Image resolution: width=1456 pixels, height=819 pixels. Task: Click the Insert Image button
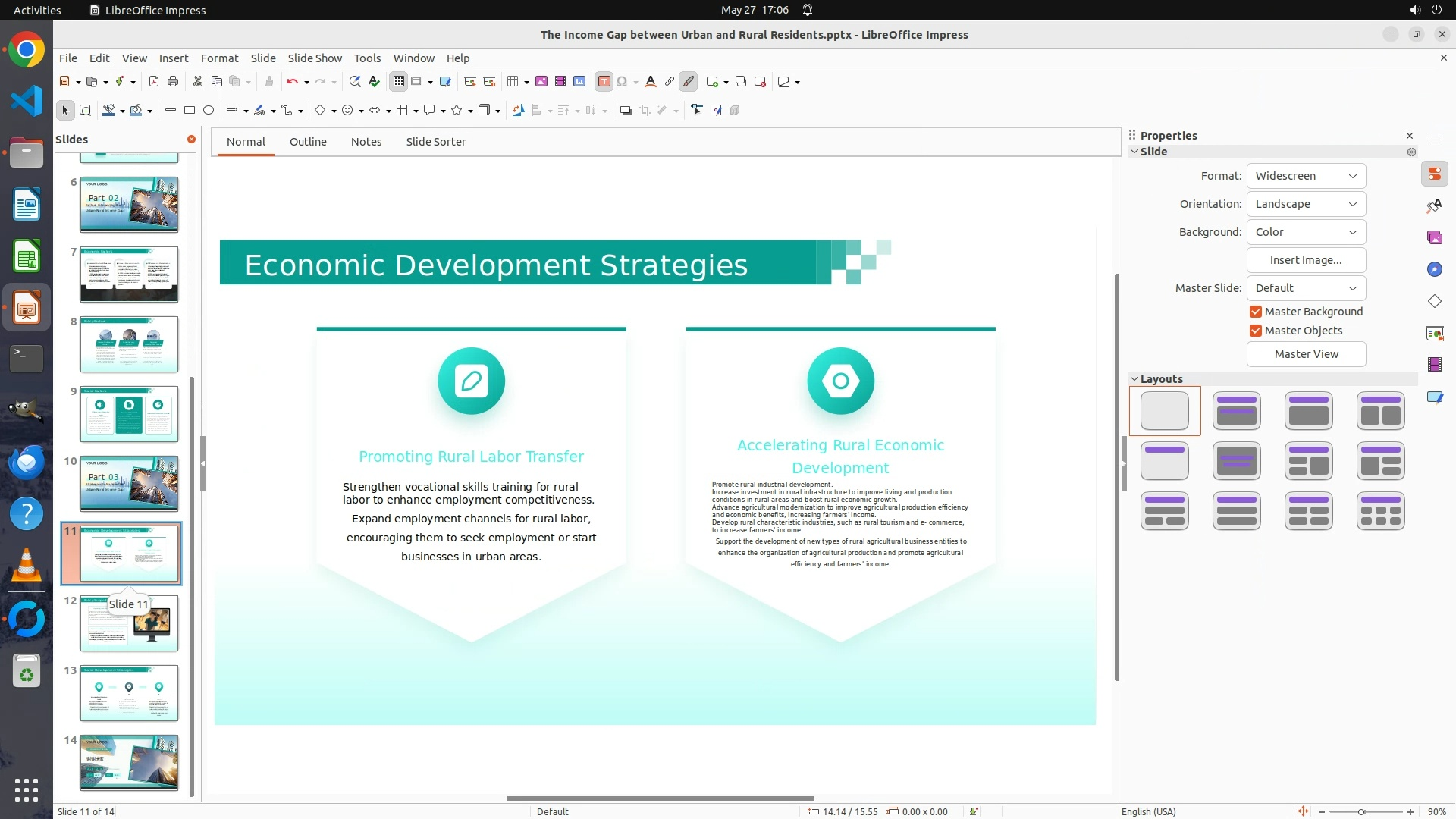pyautogui.click(x=1305, y=260)
